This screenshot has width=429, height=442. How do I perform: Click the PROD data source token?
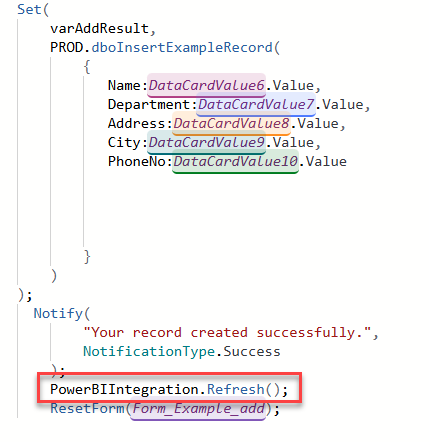click(67, 47)
